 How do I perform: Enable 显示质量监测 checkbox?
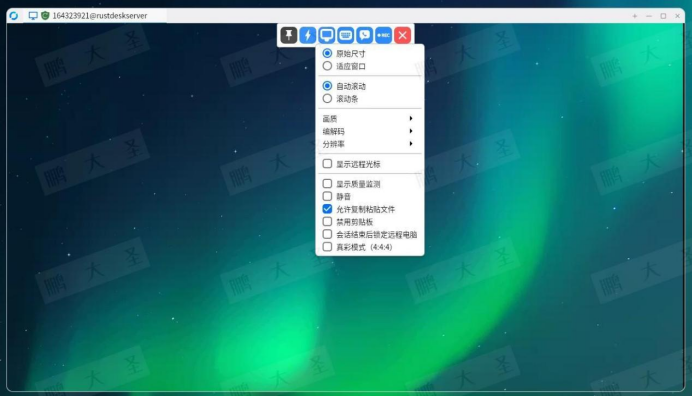point(327,183)
